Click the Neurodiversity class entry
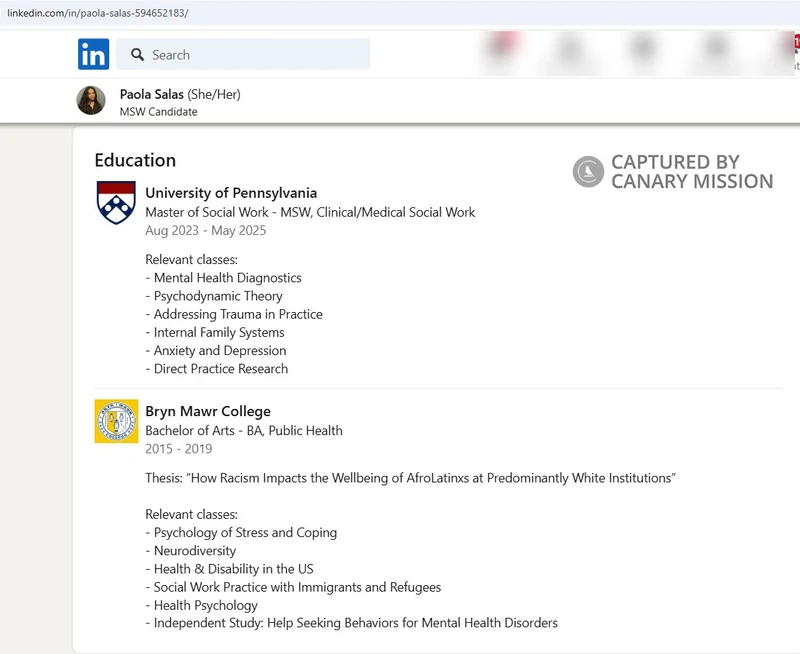The height and width of the screenshot is (654, 800). [191, 551]
